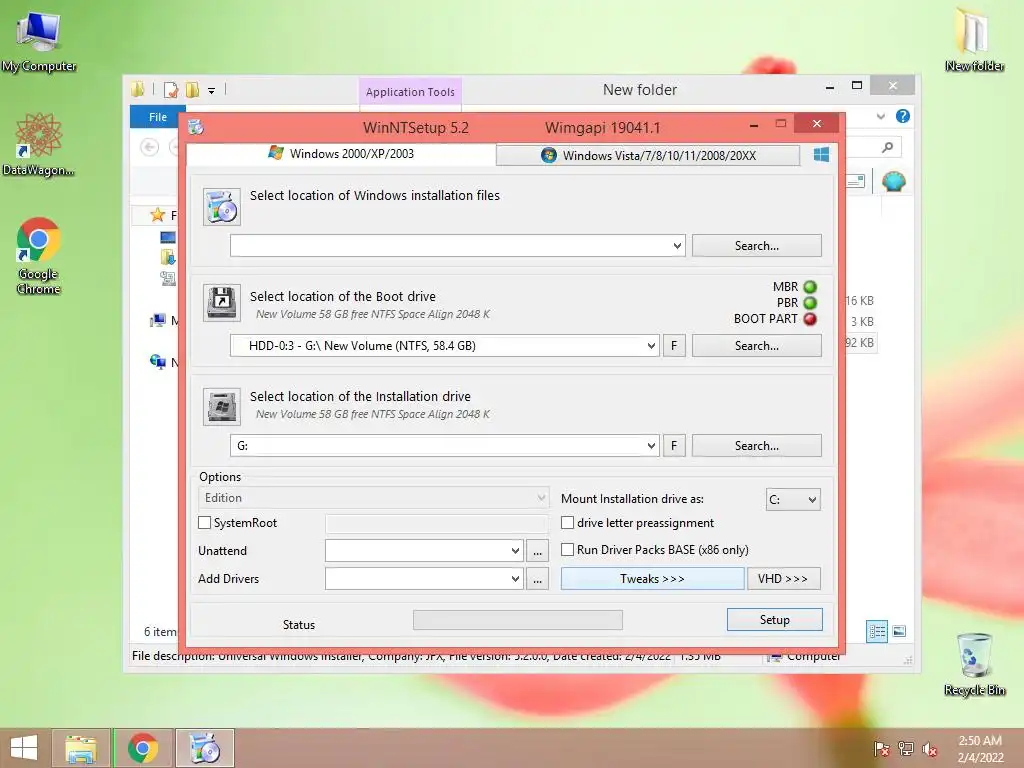Click Installation drive hard disk icon

tap(221, 407)
